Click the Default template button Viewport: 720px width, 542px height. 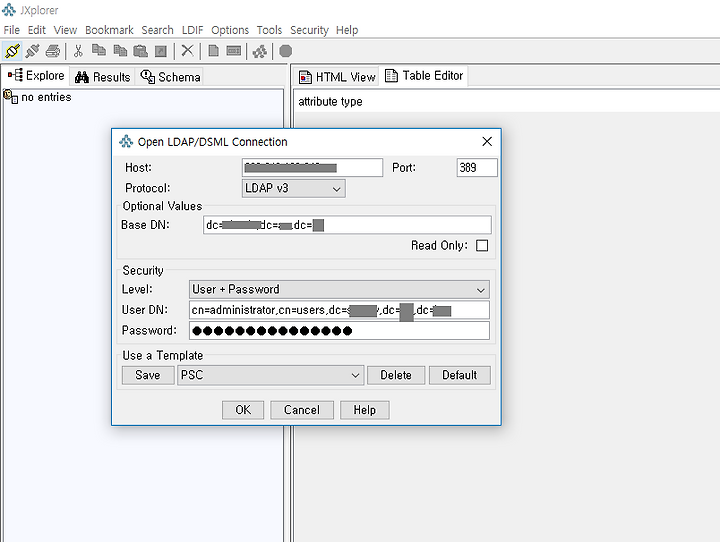click(x=460, y=375)
